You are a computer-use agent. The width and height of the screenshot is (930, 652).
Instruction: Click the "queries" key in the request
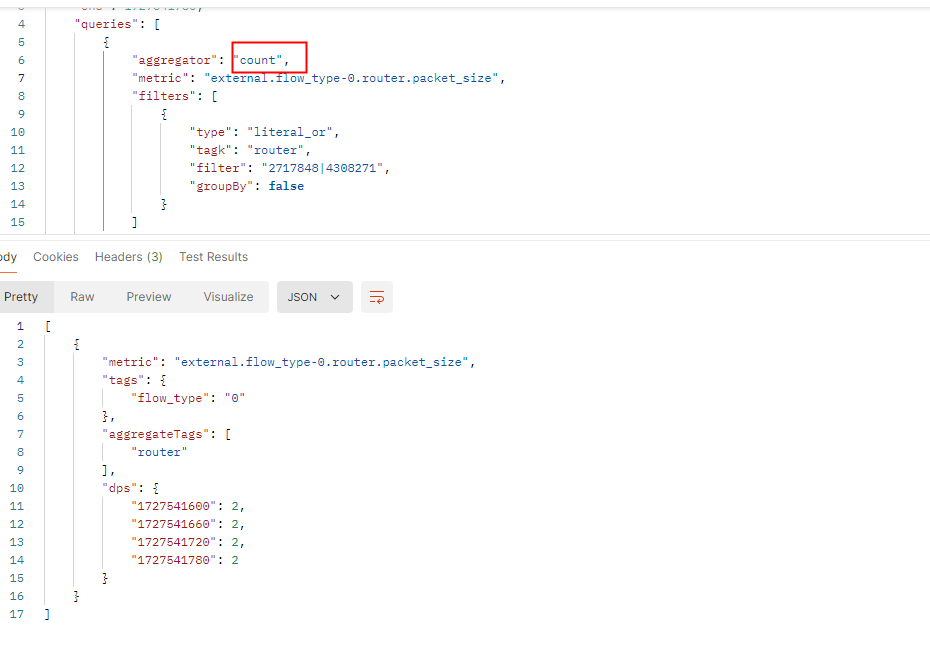[x=103, y=24]
